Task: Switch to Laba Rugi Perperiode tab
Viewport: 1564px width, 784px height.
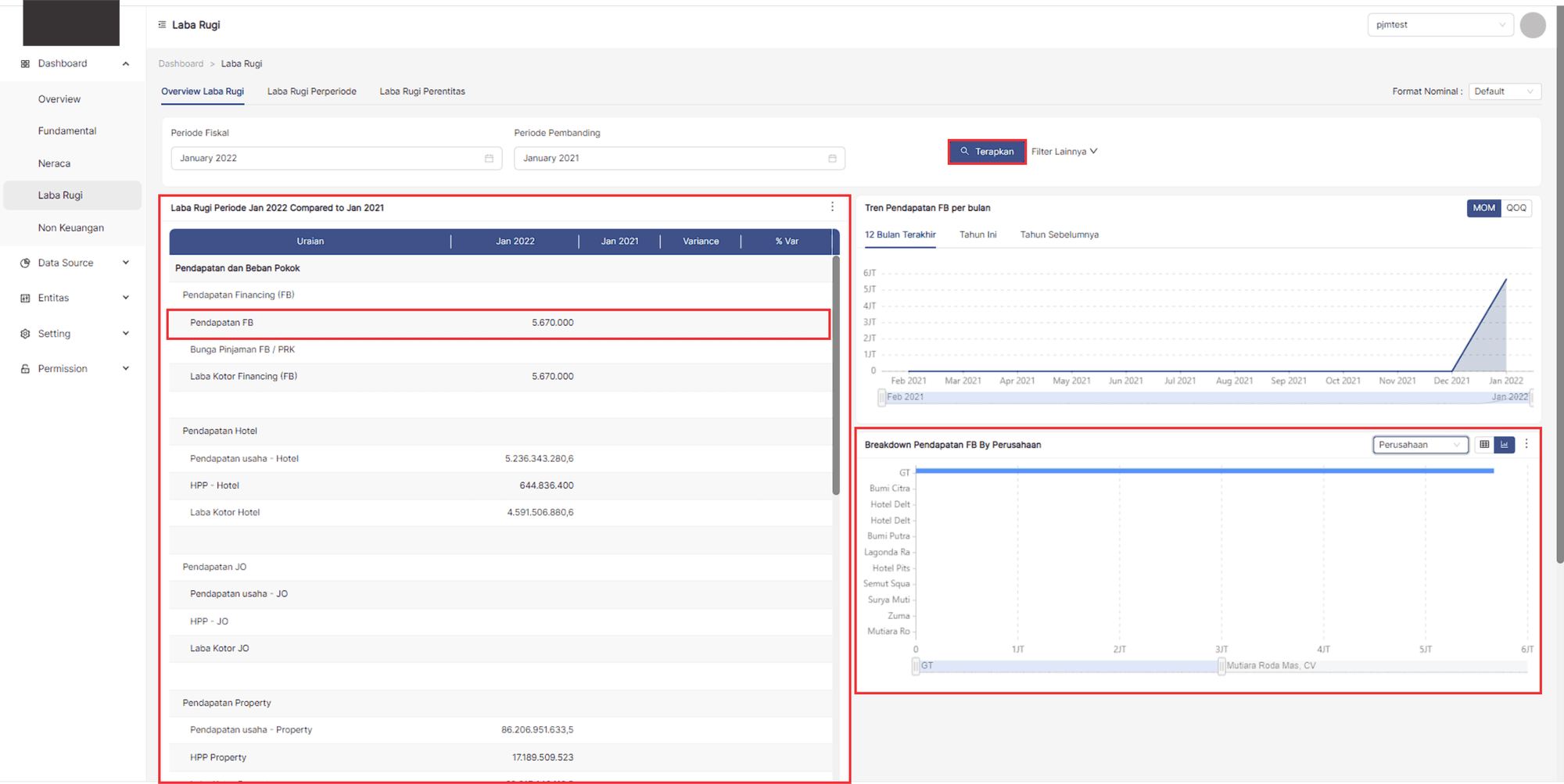Action: 311,91
